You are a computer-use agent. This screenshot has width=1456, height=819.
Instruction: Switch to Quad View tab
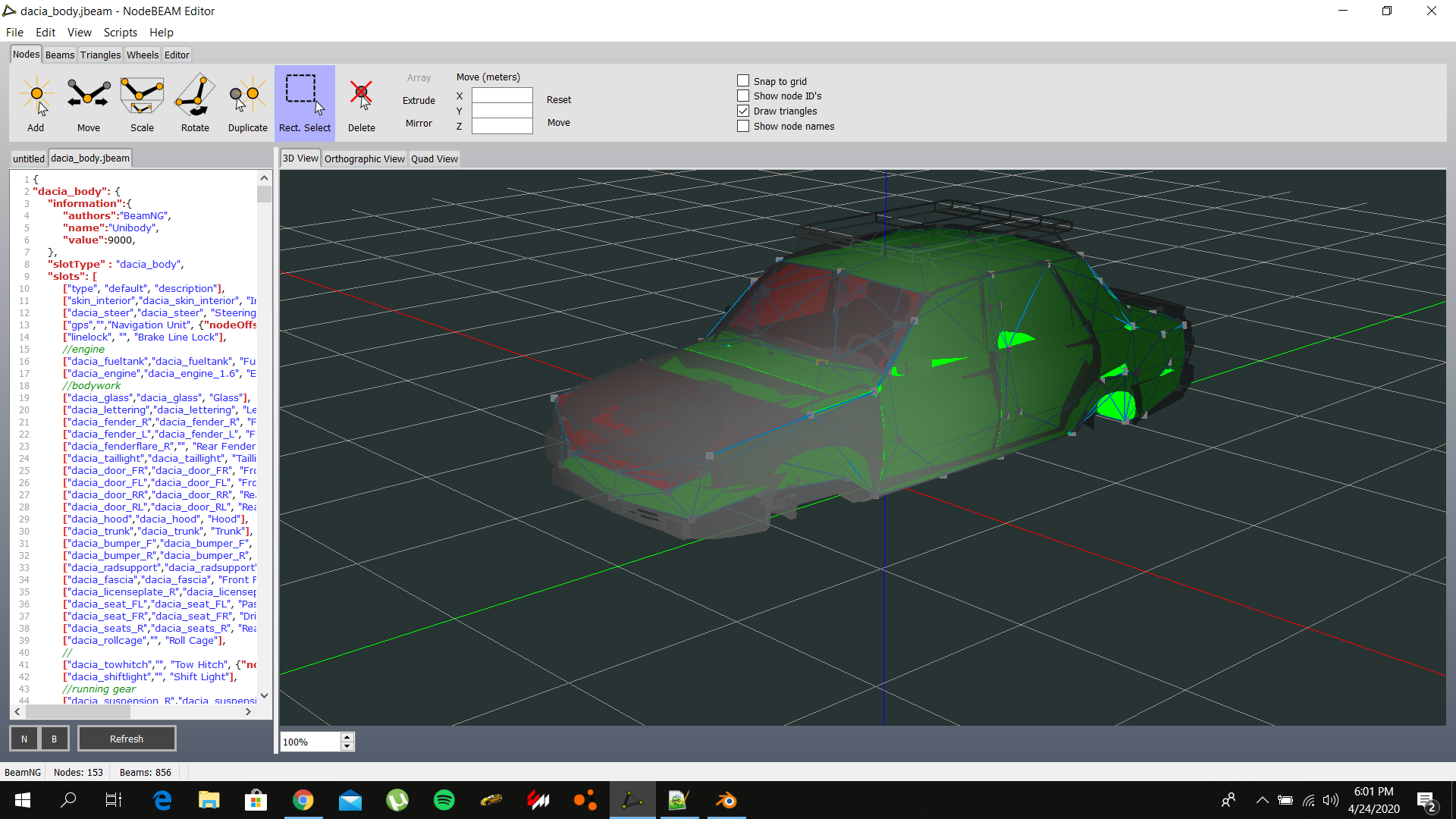[435, 158]
